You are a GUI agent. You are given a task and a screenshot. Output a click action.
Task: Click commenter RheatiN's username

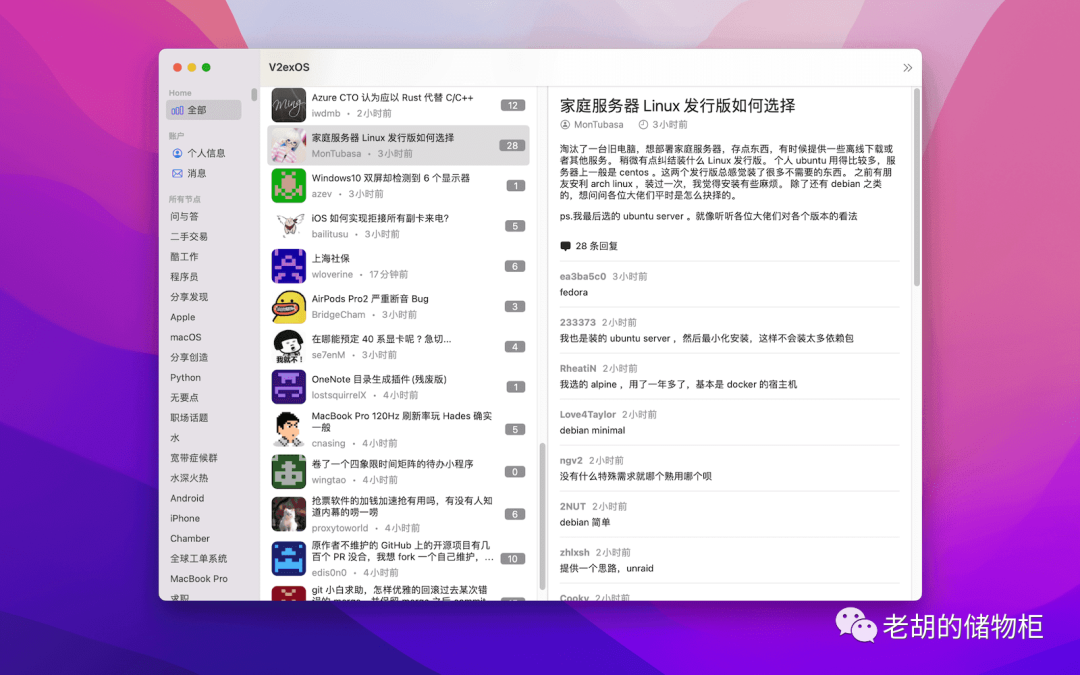(578, 368)
